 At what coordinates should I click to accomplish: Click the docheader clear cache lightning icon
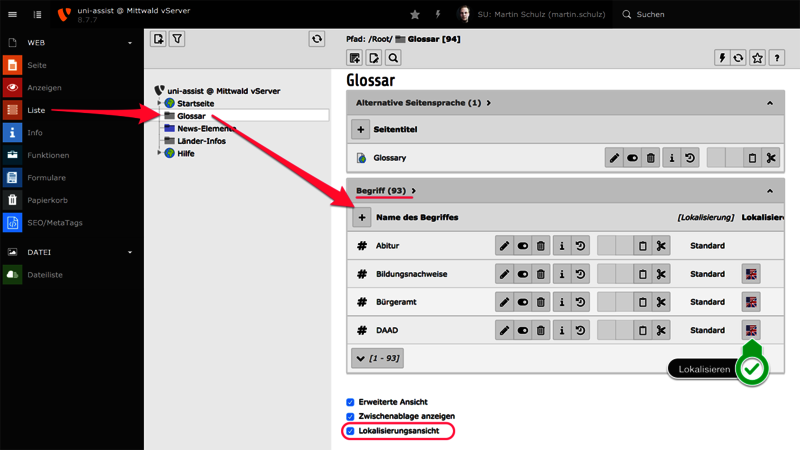click(722, 58)
